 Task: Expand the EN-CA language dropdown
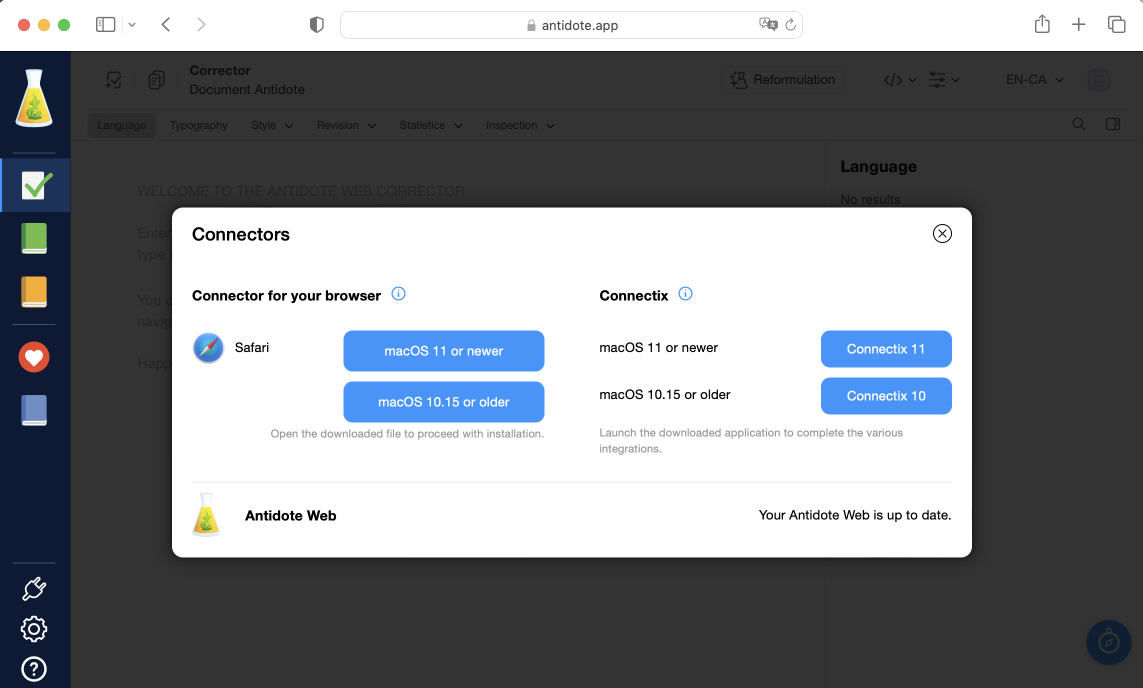tap(1034, 80)
